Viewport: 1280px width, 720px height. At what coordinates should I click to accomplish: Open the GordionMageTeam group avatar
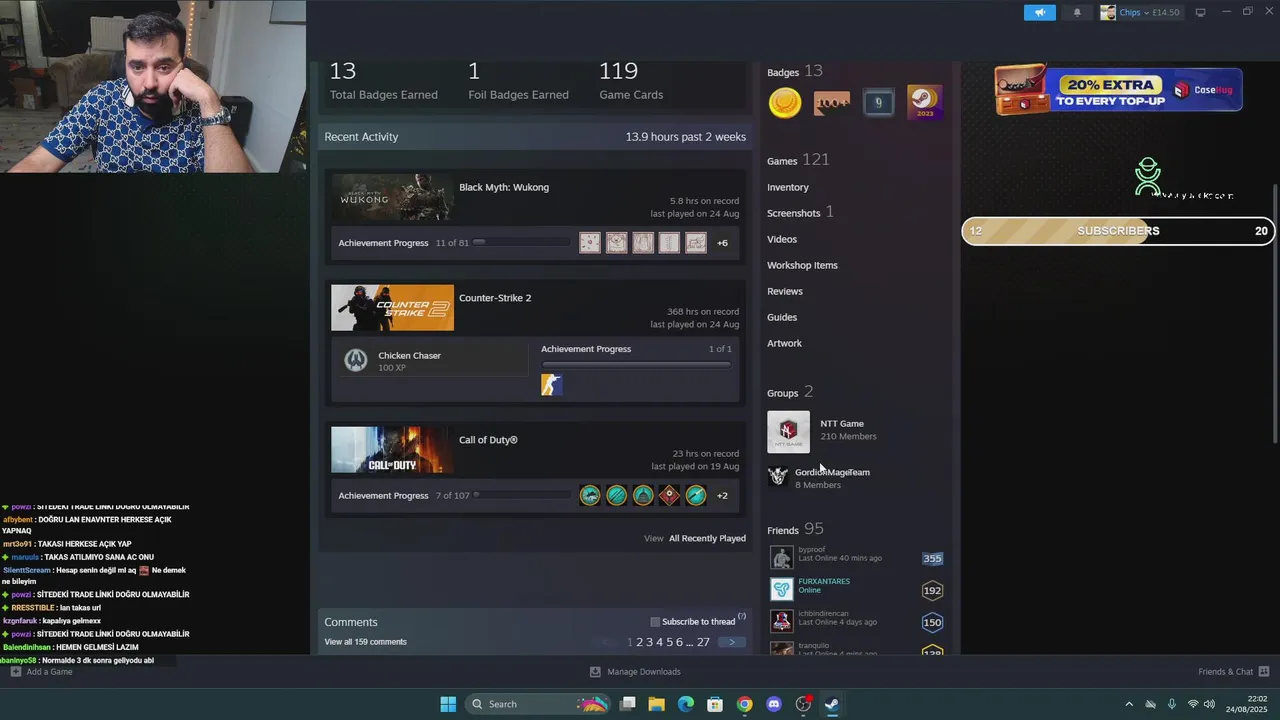coord(778,477)
